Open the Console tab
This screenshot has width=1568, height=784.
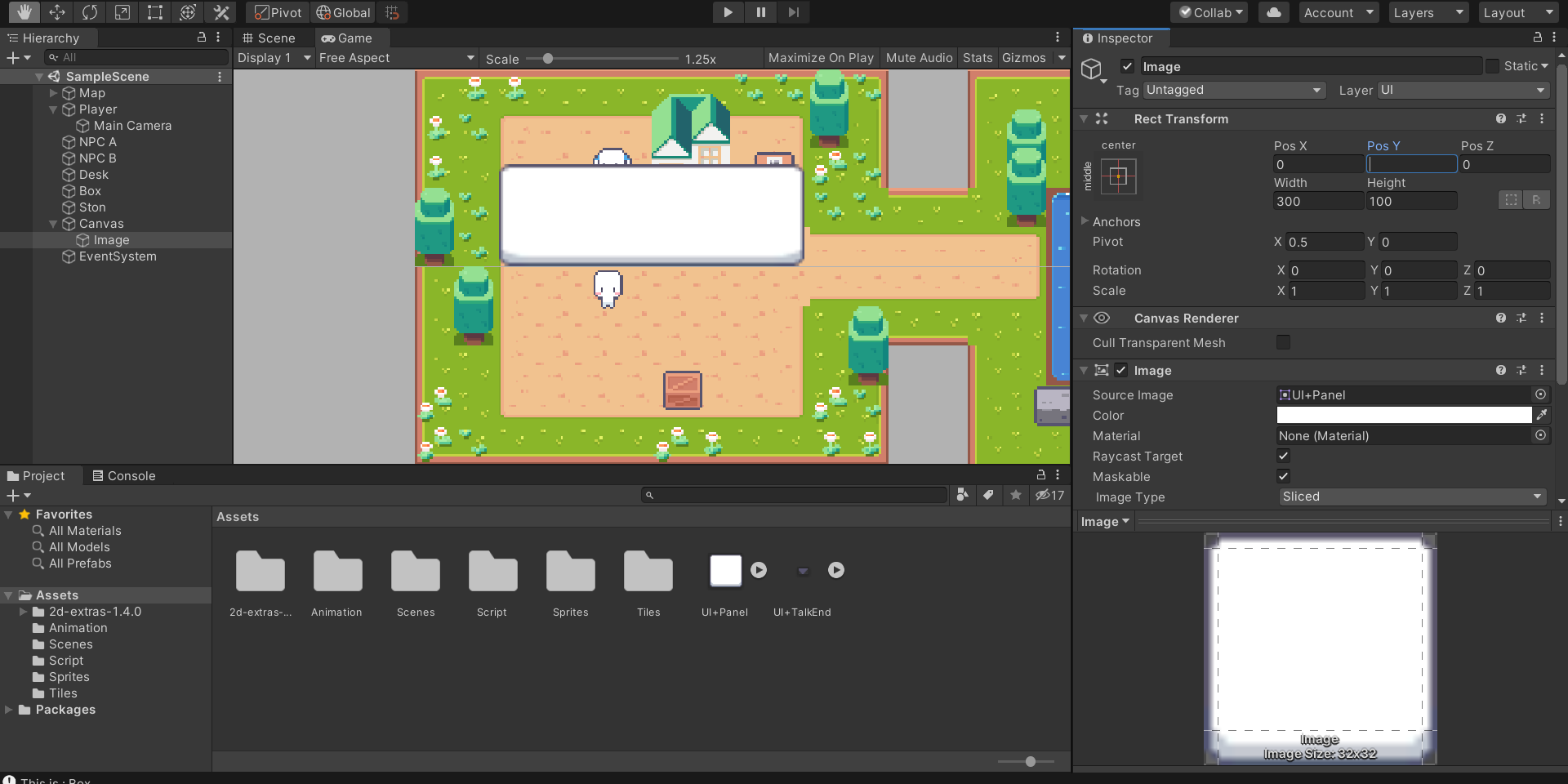pyautogui.click(x=123, y=476)
